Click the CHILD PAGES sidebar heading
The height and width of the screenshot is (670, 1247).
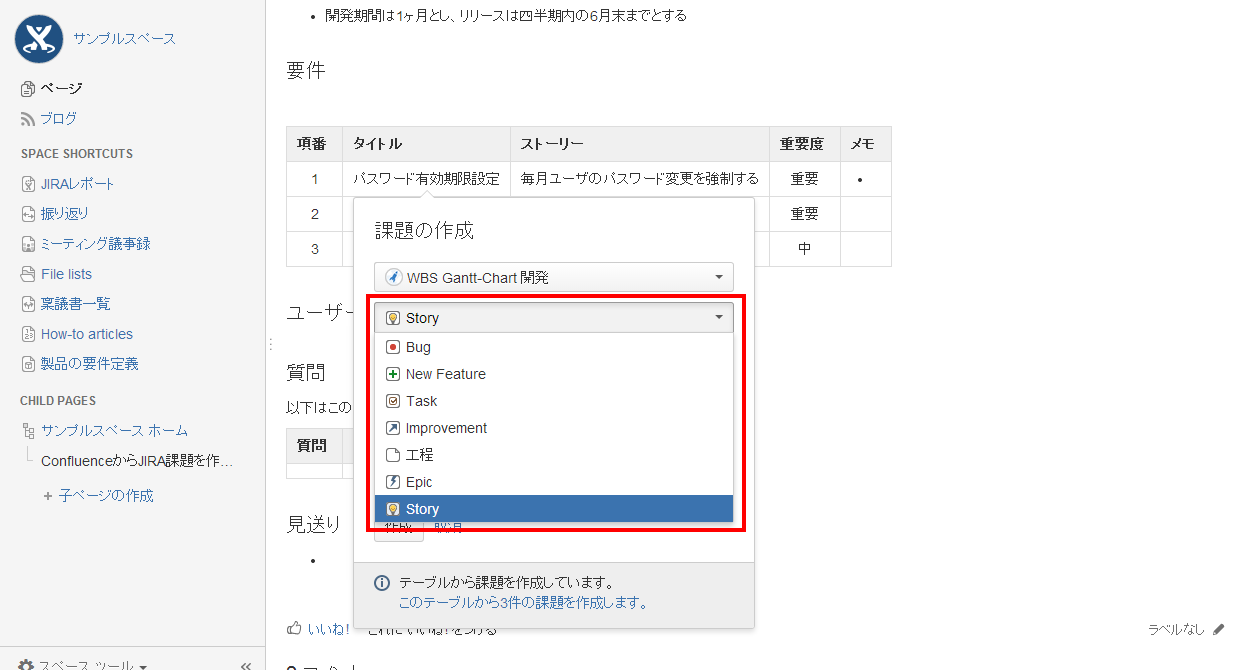(58, 401)
